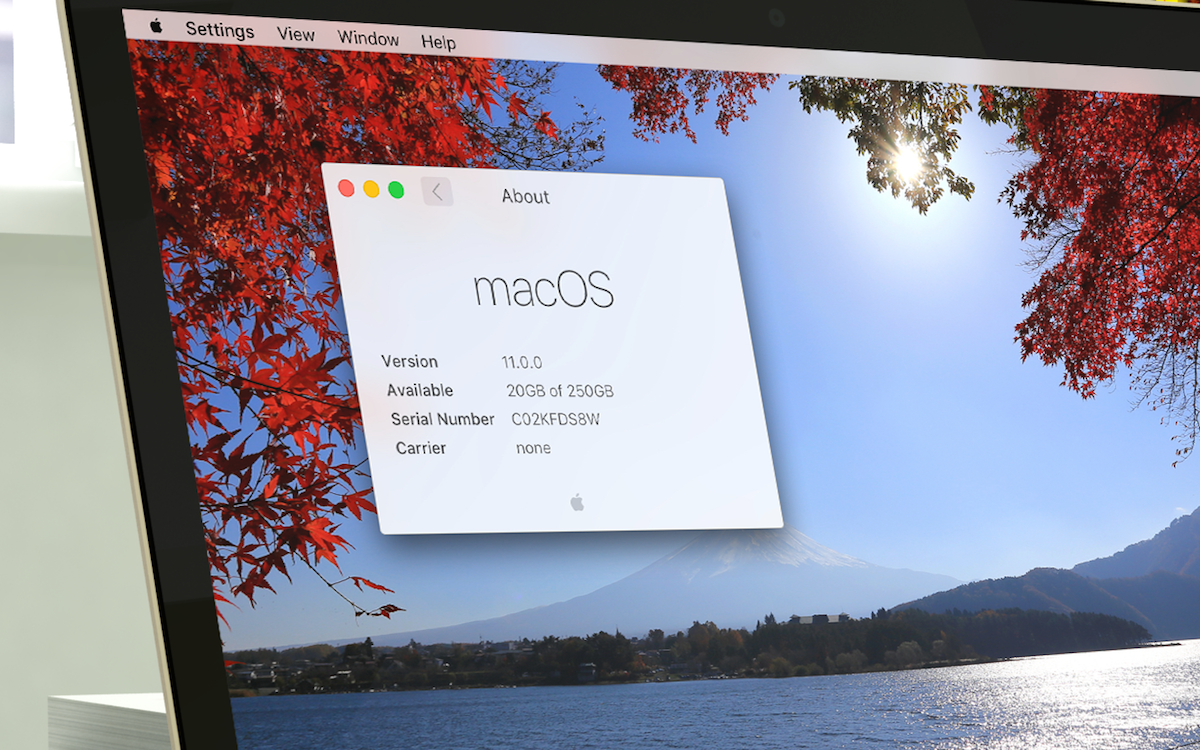Click the About window title
This screenshot has width=1200, height=750.
tap(526, 196)
